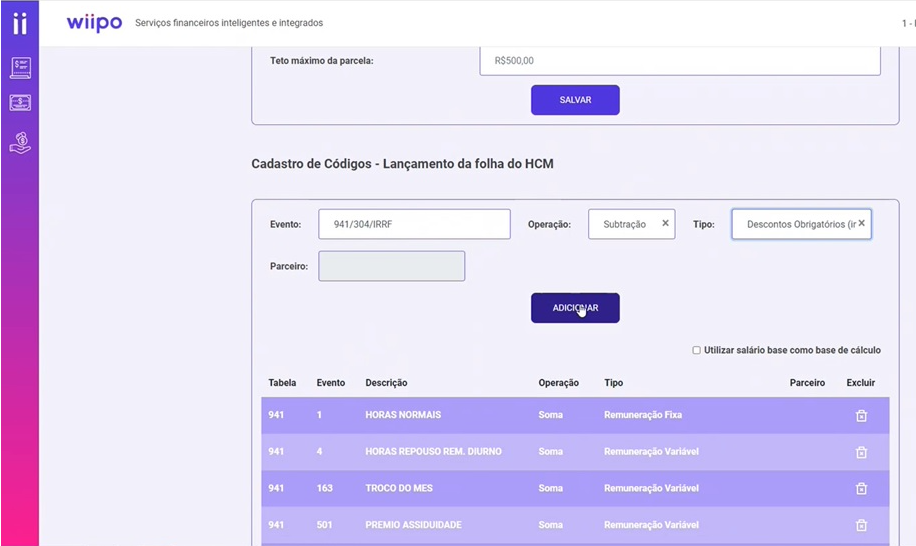Open the wiipo sidebar logo icon
Screen dimensions: 916x546
(20, 23)
